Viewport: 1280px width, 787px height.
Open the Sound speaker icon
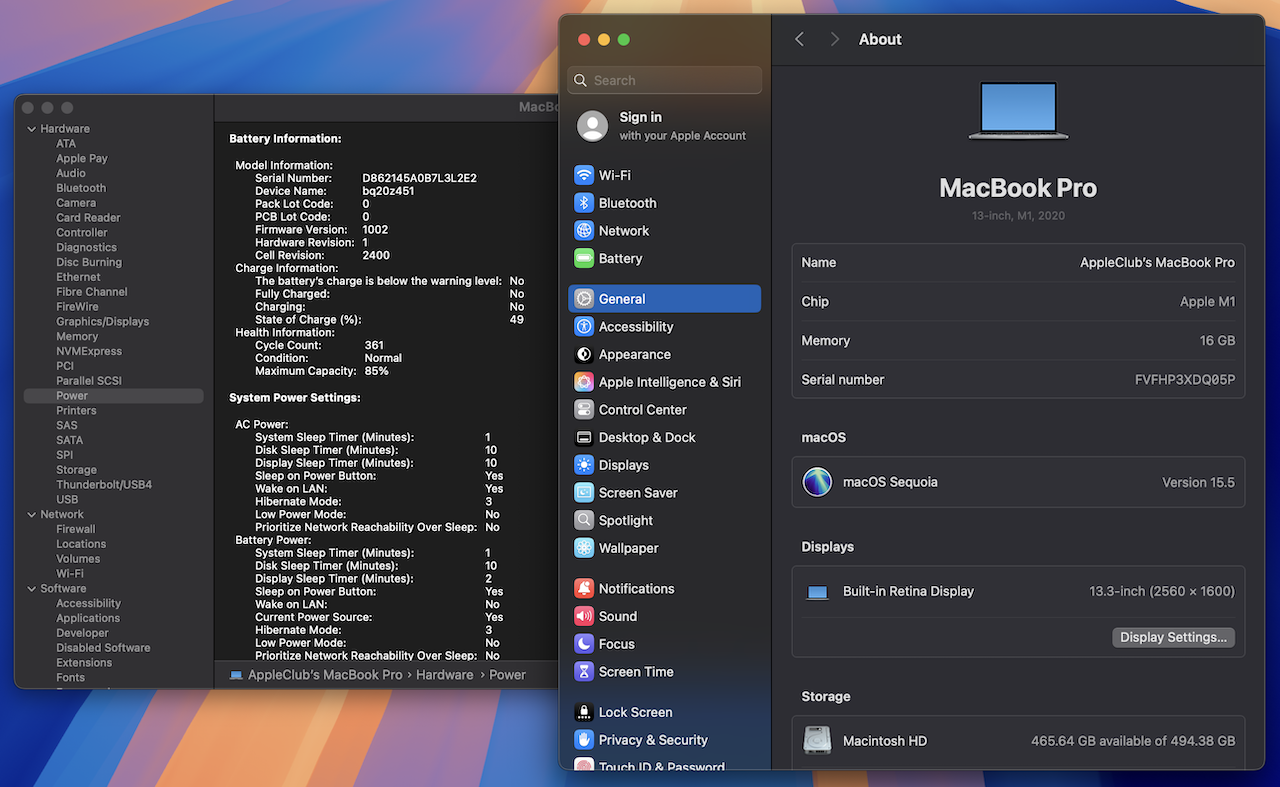point(584,616)
